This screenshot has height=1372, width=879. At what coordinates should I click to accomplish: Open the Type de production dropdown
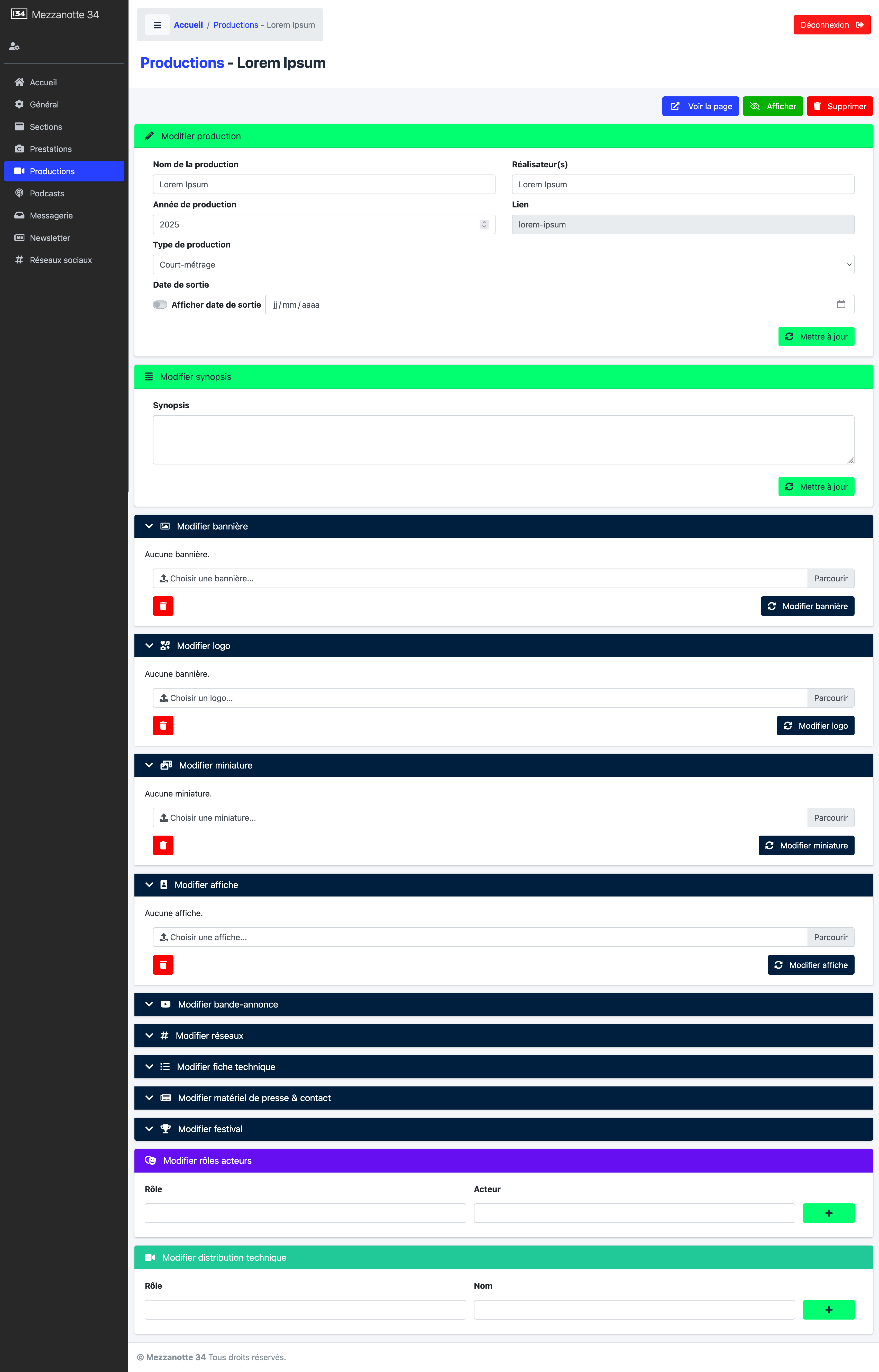click(x=503, y=264)
